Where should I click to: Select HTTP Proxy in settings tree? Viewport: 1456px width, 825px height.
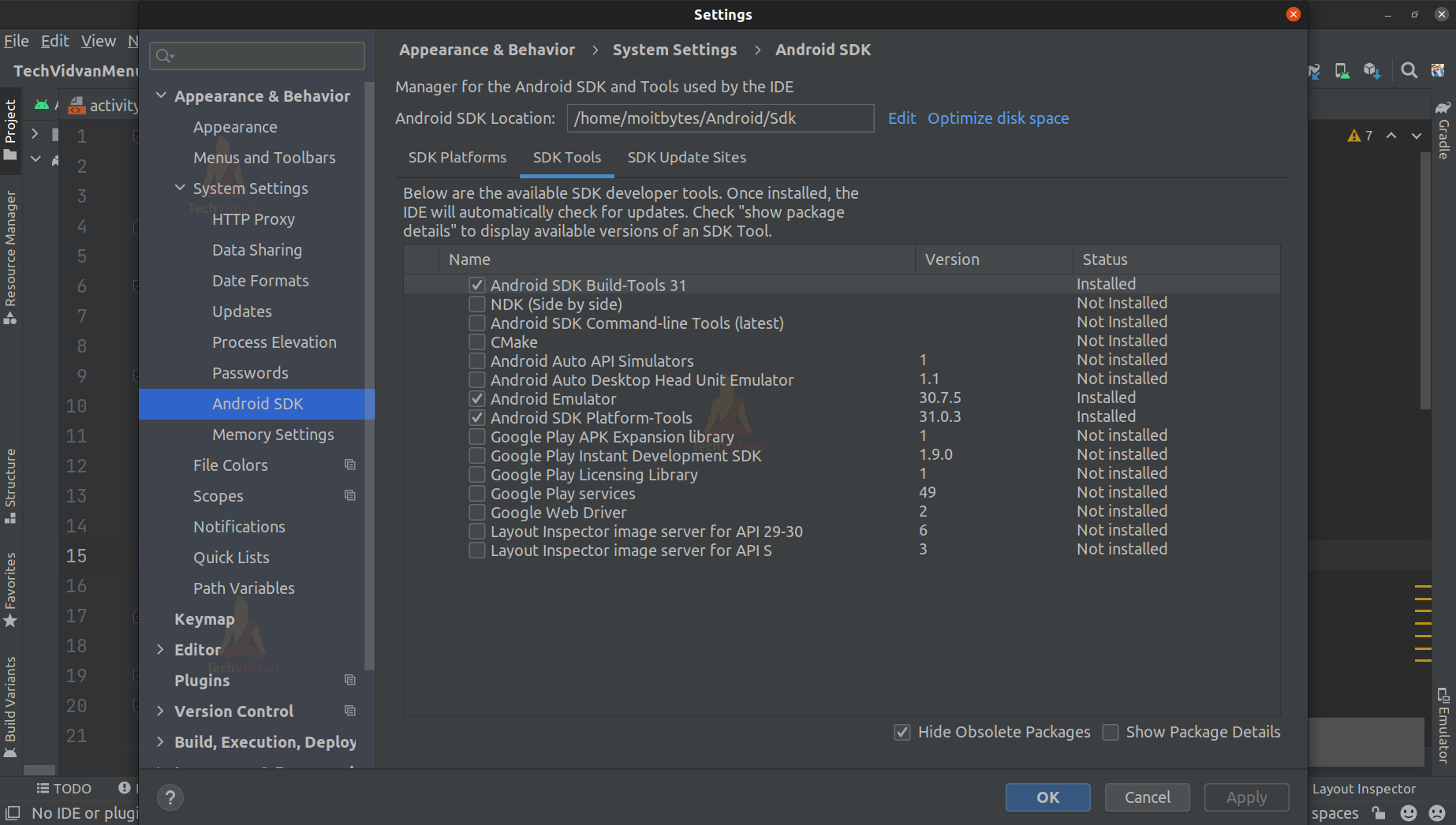pos(253,219)
